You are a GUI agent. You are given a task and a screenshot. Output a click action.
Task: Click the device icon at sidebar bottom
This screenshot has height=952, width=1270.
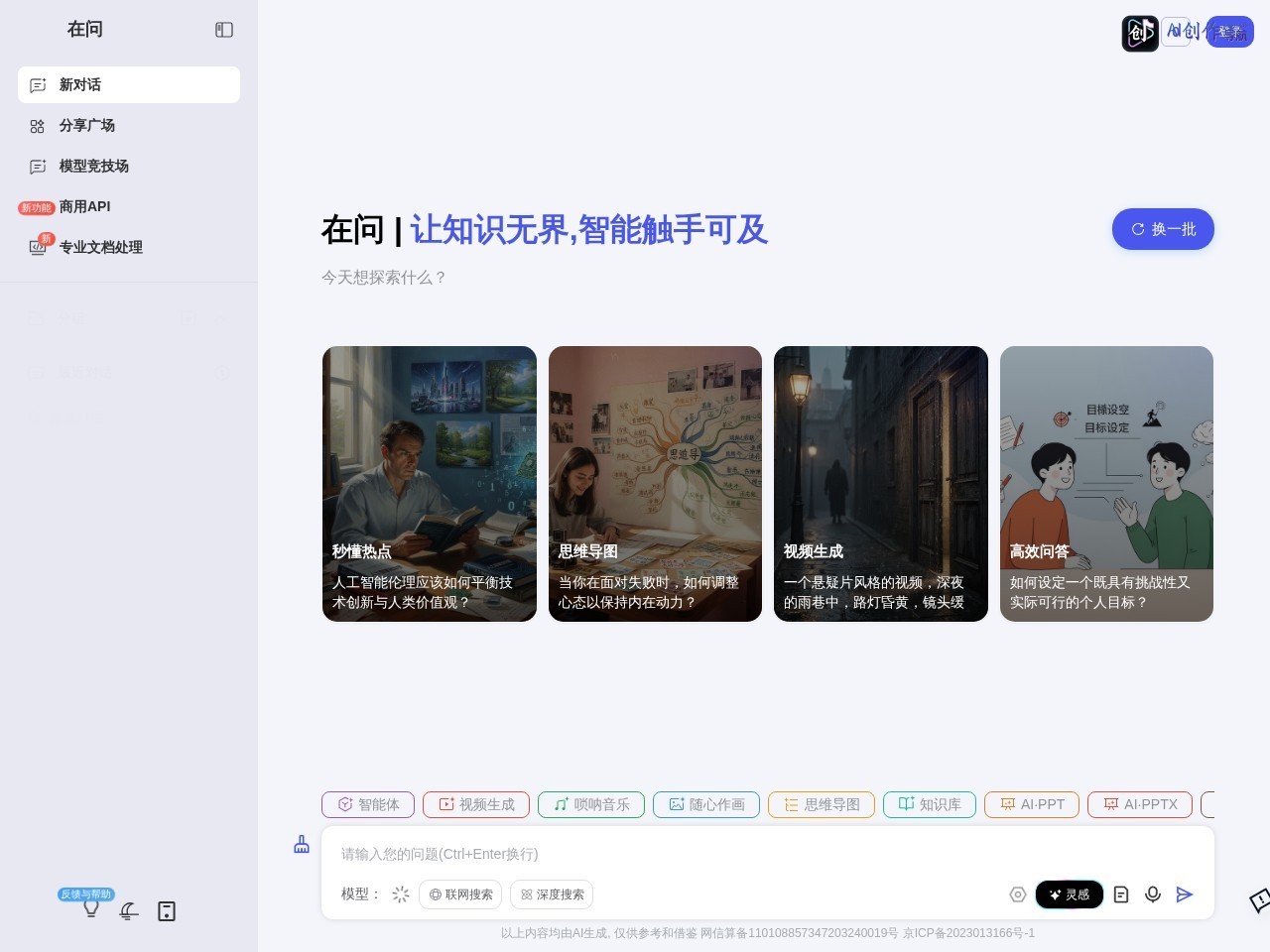[x=167, y=911]
